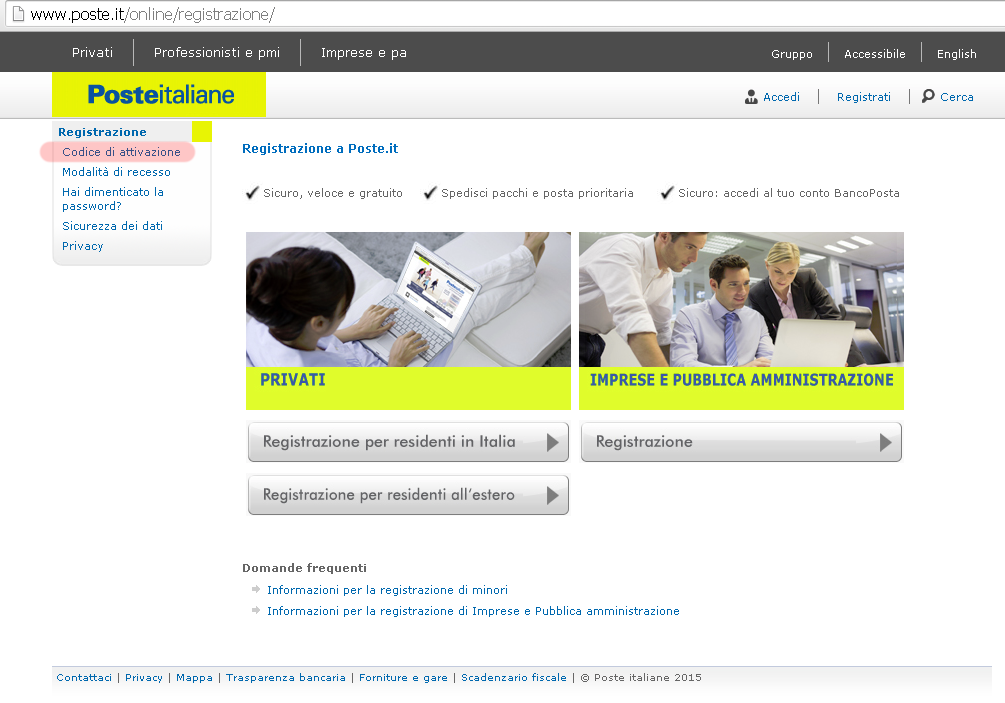Click Registrazione per residenti all'estero
Image resolution: width=1005 pixels, height=703 pixels.
[x=408, y=495]
